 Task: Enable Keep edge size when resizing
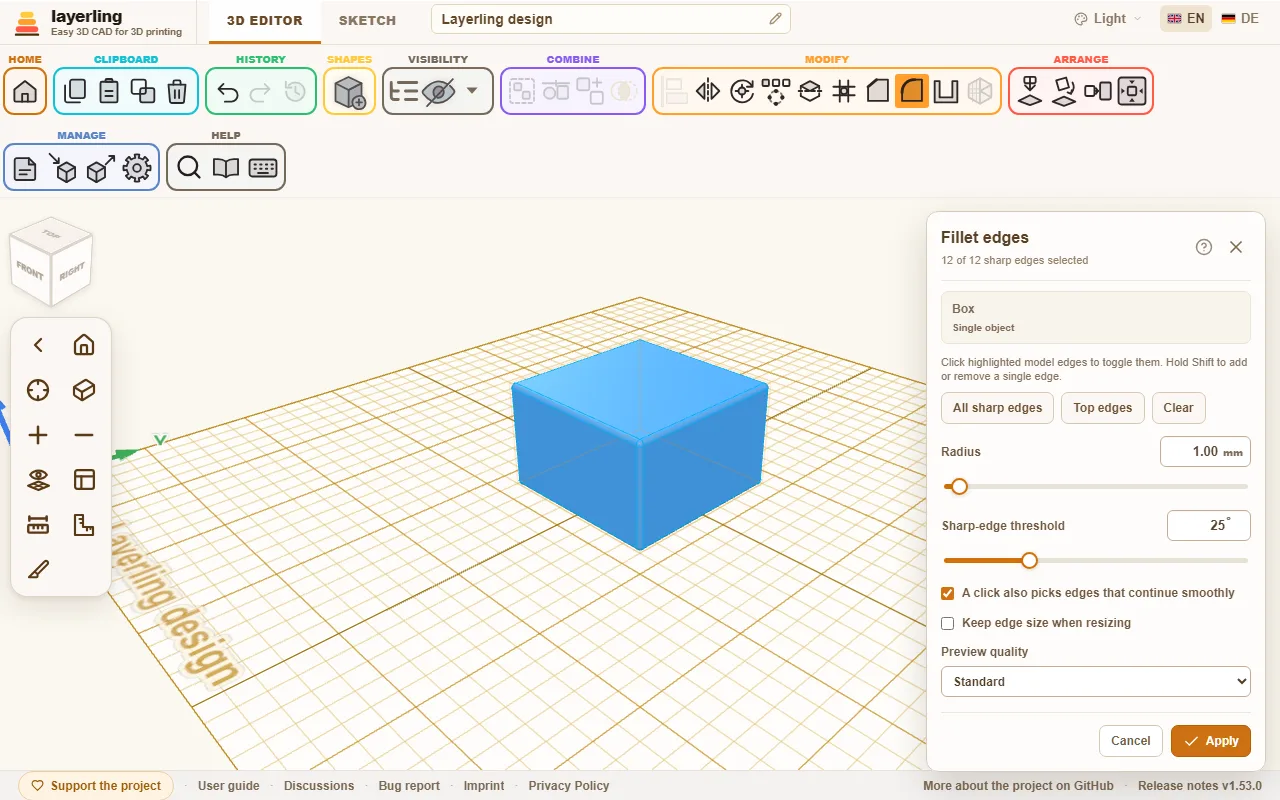948,623
